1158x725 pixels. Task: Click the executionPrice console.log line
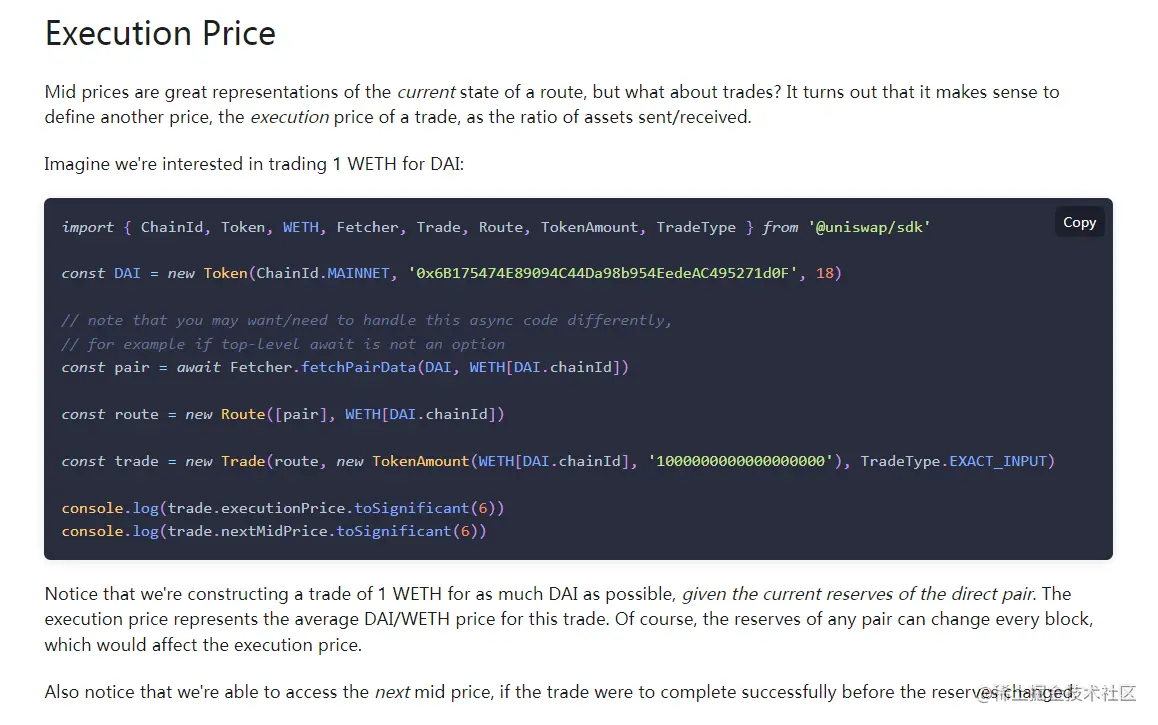(x=283, y=508)
